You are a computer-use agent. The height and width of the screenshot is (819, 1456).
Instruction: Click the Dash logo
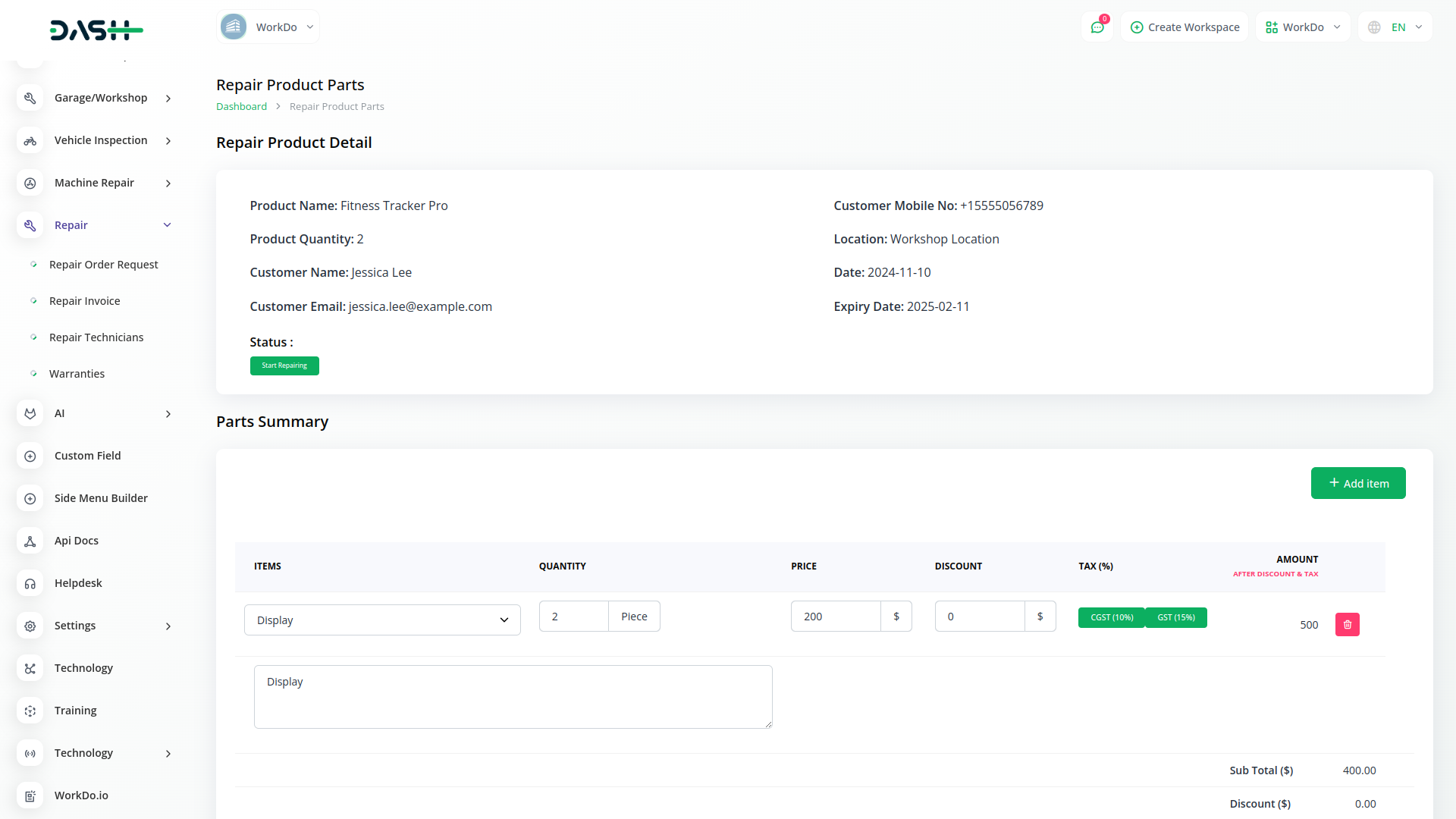click(96, 30)
